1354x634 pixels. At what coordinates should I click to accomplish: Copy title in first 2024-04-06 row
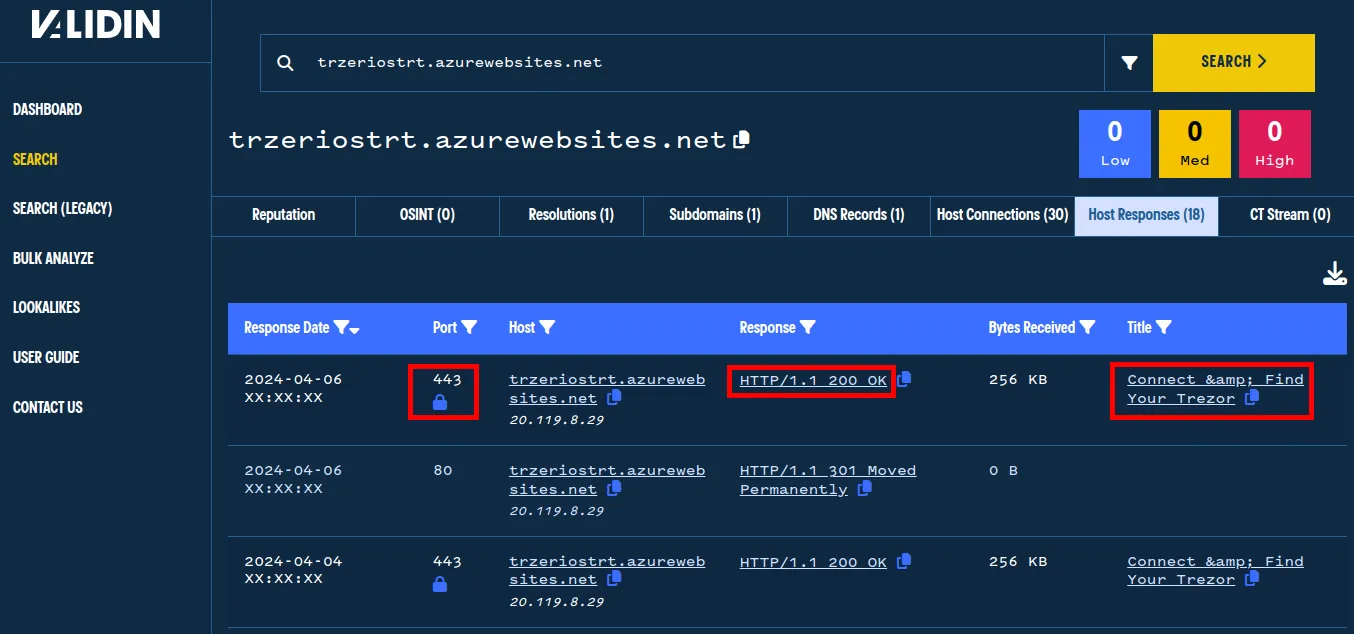(1252, 398)
